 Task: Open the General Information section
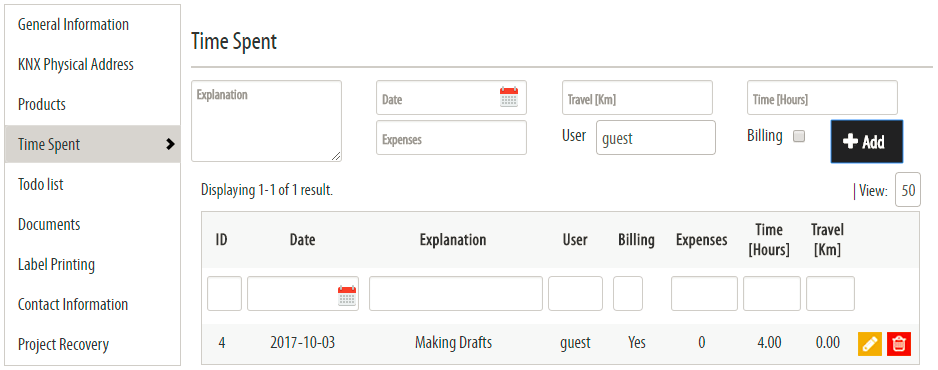pyautogui.click(x=73, y=25)
